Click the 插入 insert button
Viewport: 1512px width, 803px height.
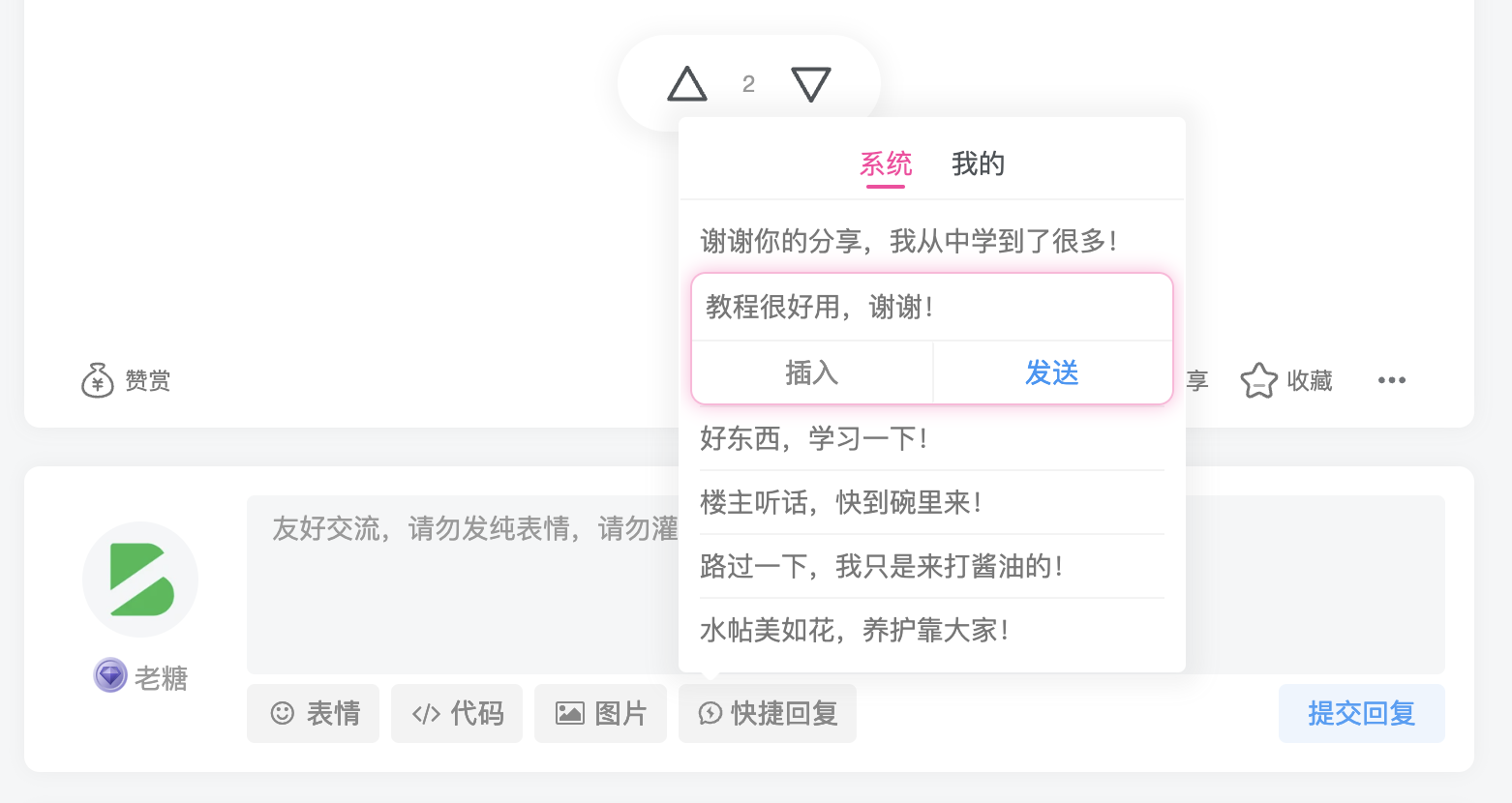click(x=811, y=372)
